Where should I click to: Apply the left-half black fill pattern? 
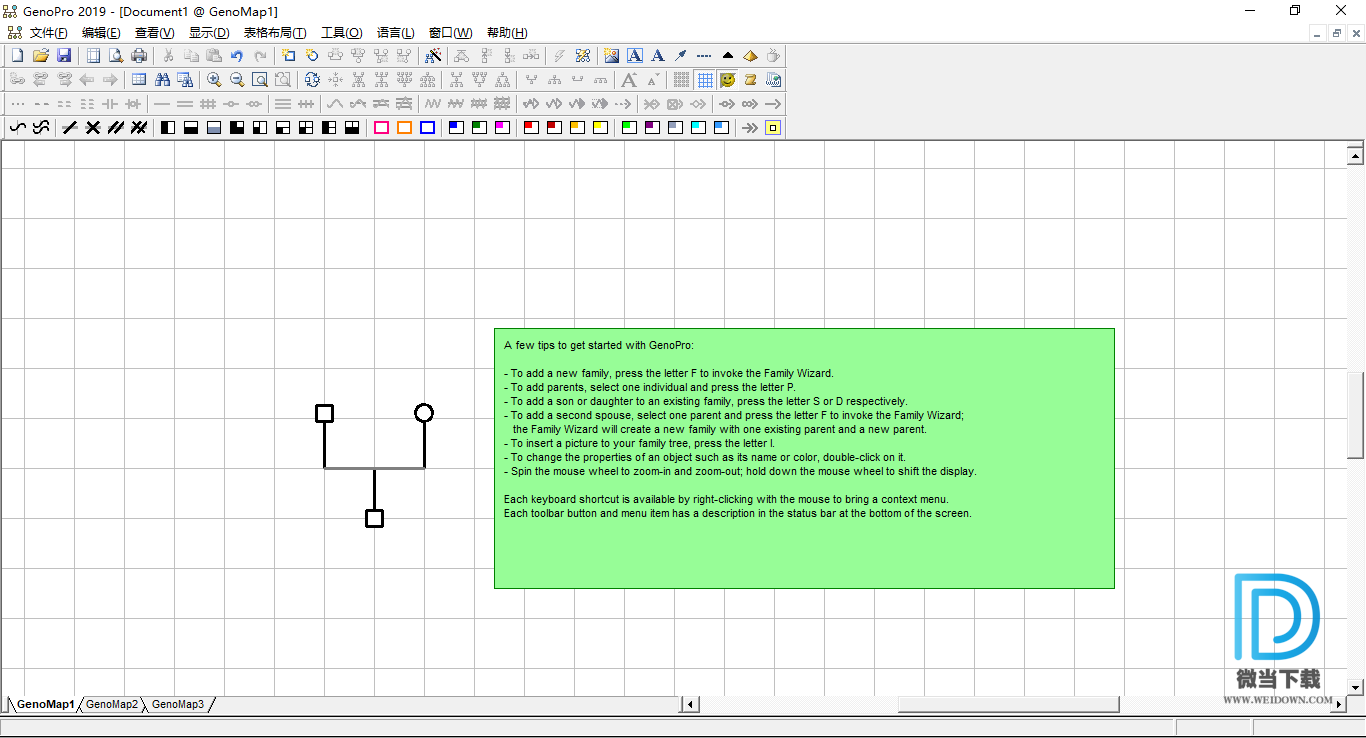pos(168,127)
